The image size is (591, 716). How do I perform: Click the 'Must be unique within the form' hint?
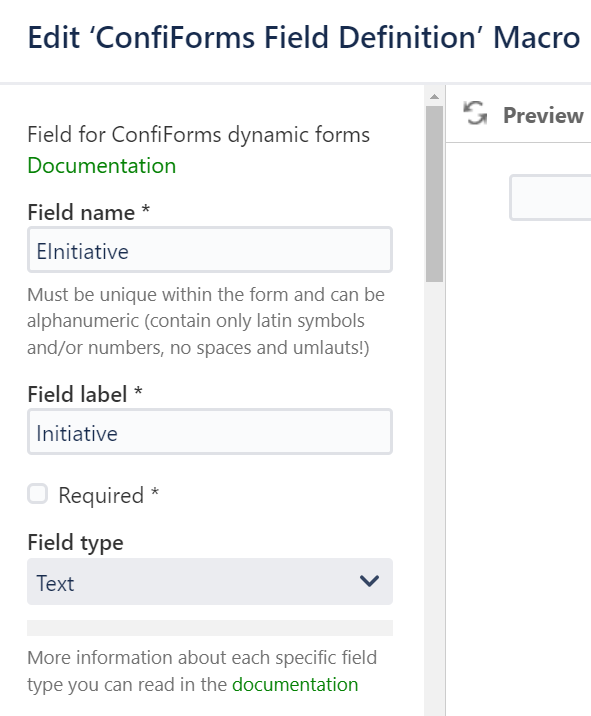click(x=206, y=321)
